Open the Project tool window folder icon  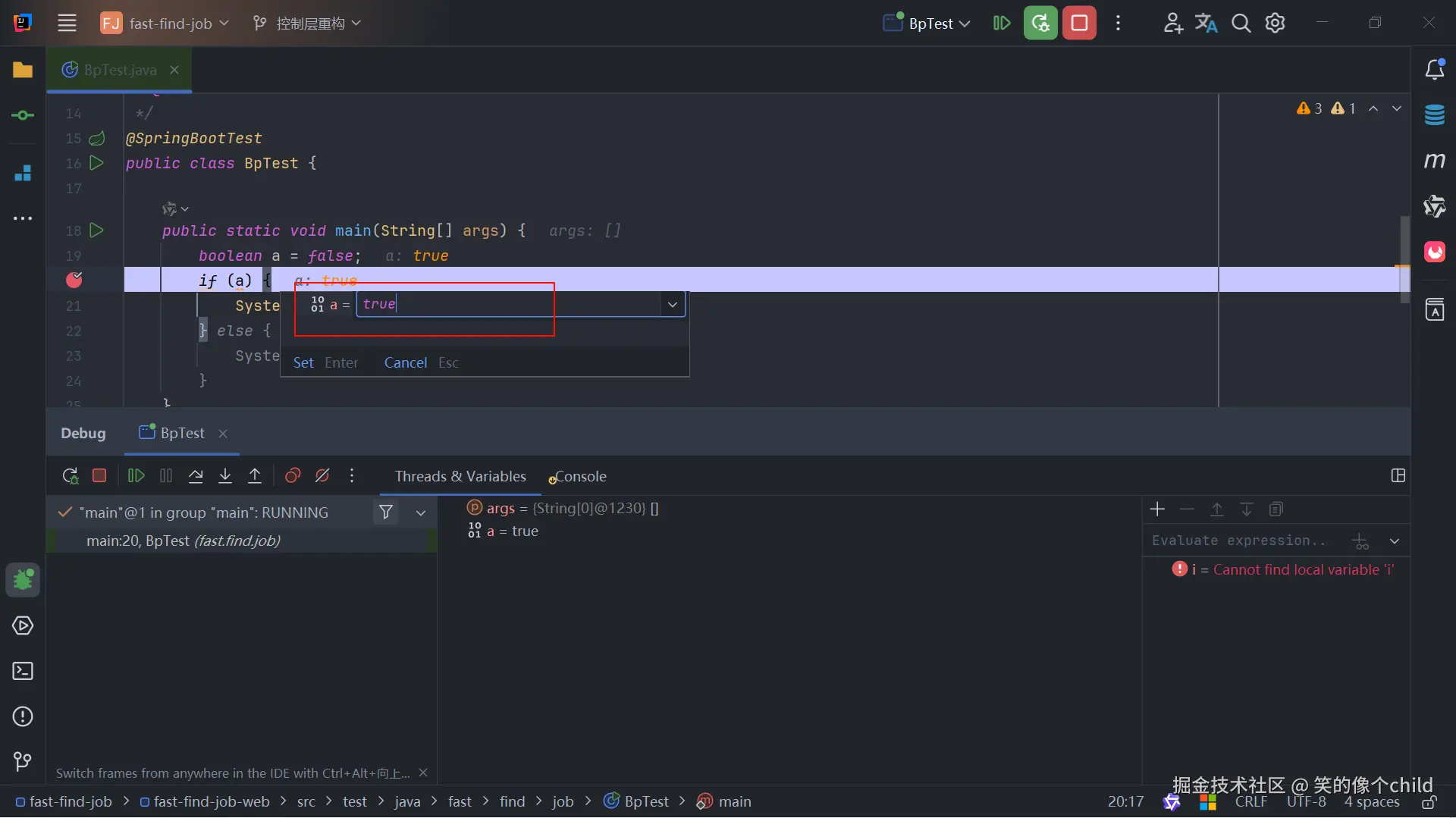(23, 70)
